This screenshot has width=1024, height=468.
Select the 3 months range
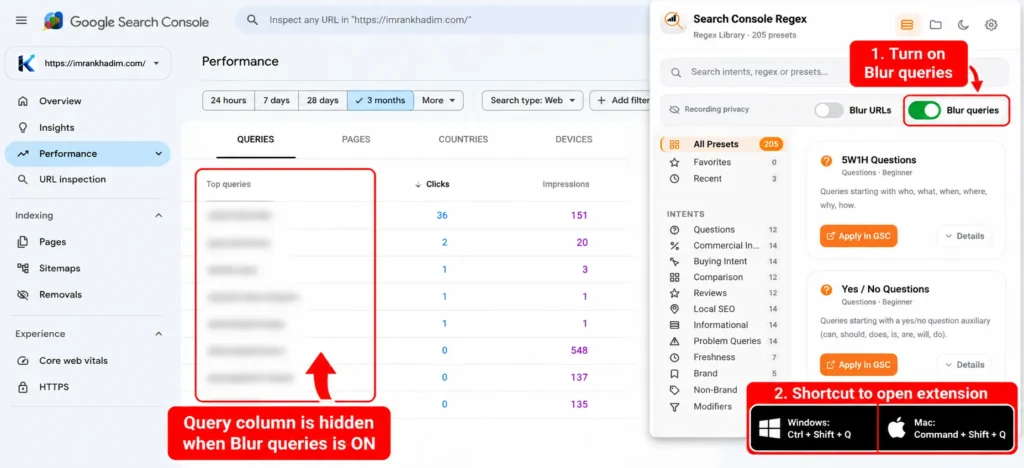click(380, 101)
